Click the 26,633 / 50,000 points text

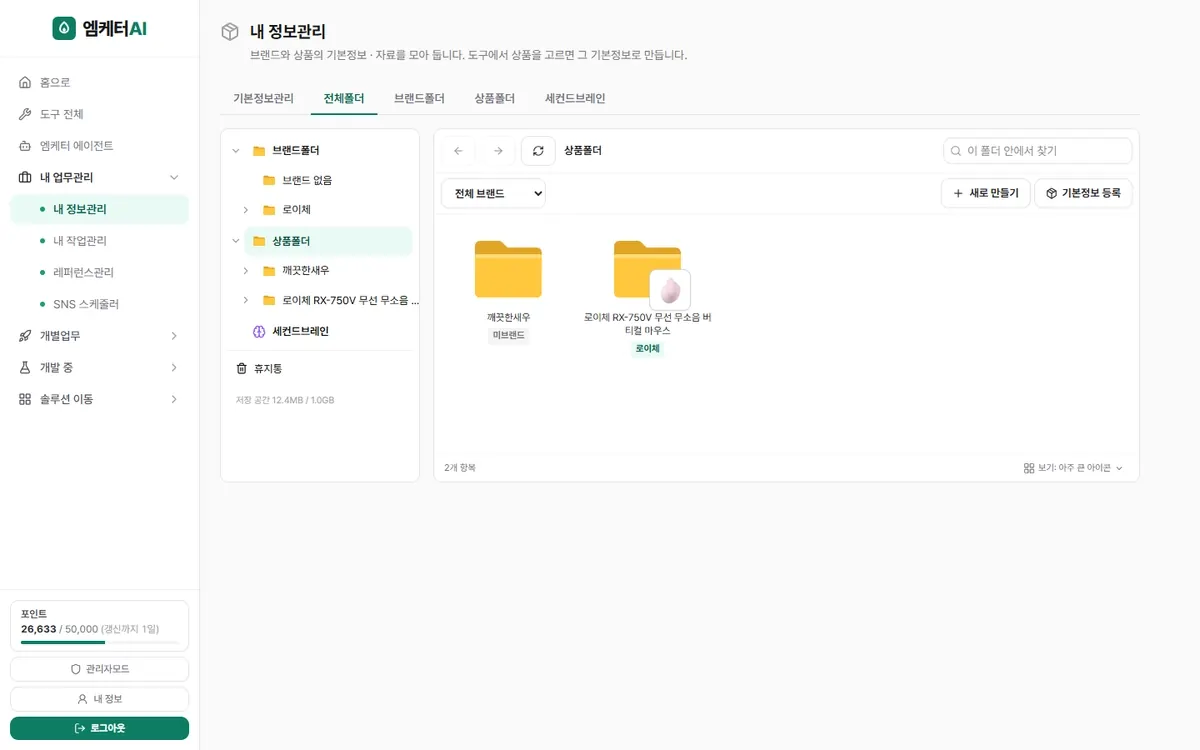click(x=59, y=629)
